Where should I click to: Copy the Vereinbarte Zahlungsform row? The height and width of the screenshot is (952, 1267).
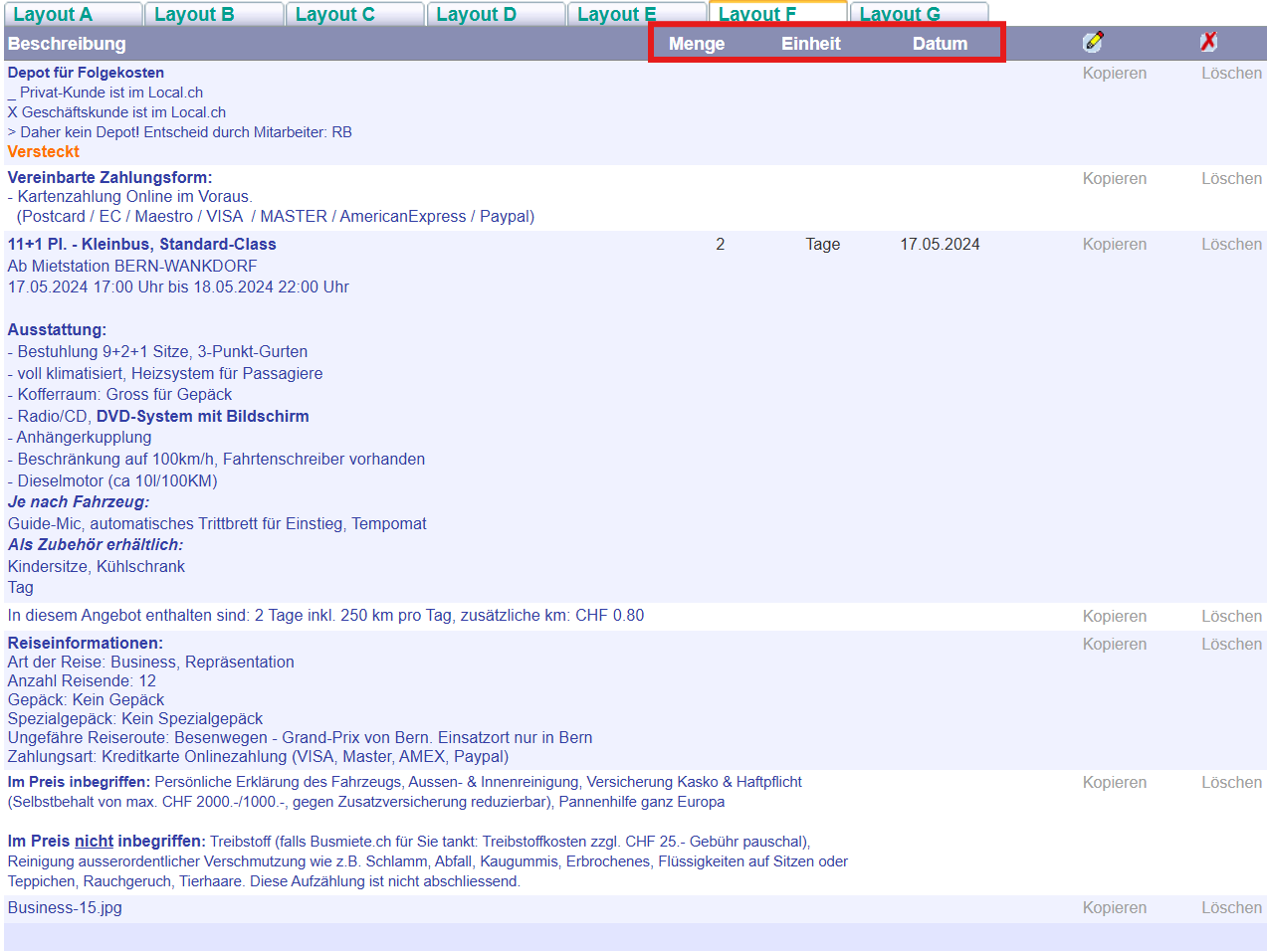[x=1115, y=179]
